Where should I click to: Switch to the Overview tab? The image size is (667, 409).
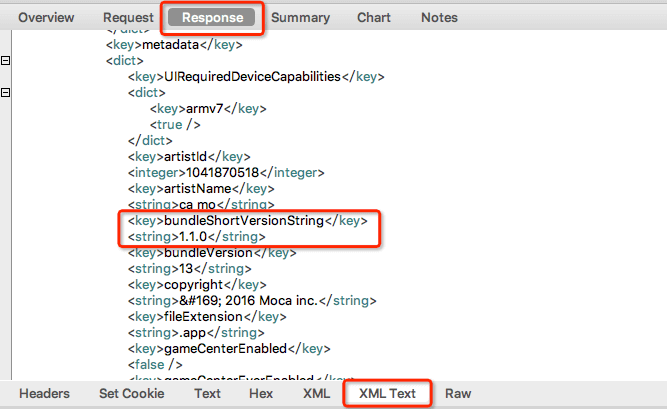tap(46, 18)
